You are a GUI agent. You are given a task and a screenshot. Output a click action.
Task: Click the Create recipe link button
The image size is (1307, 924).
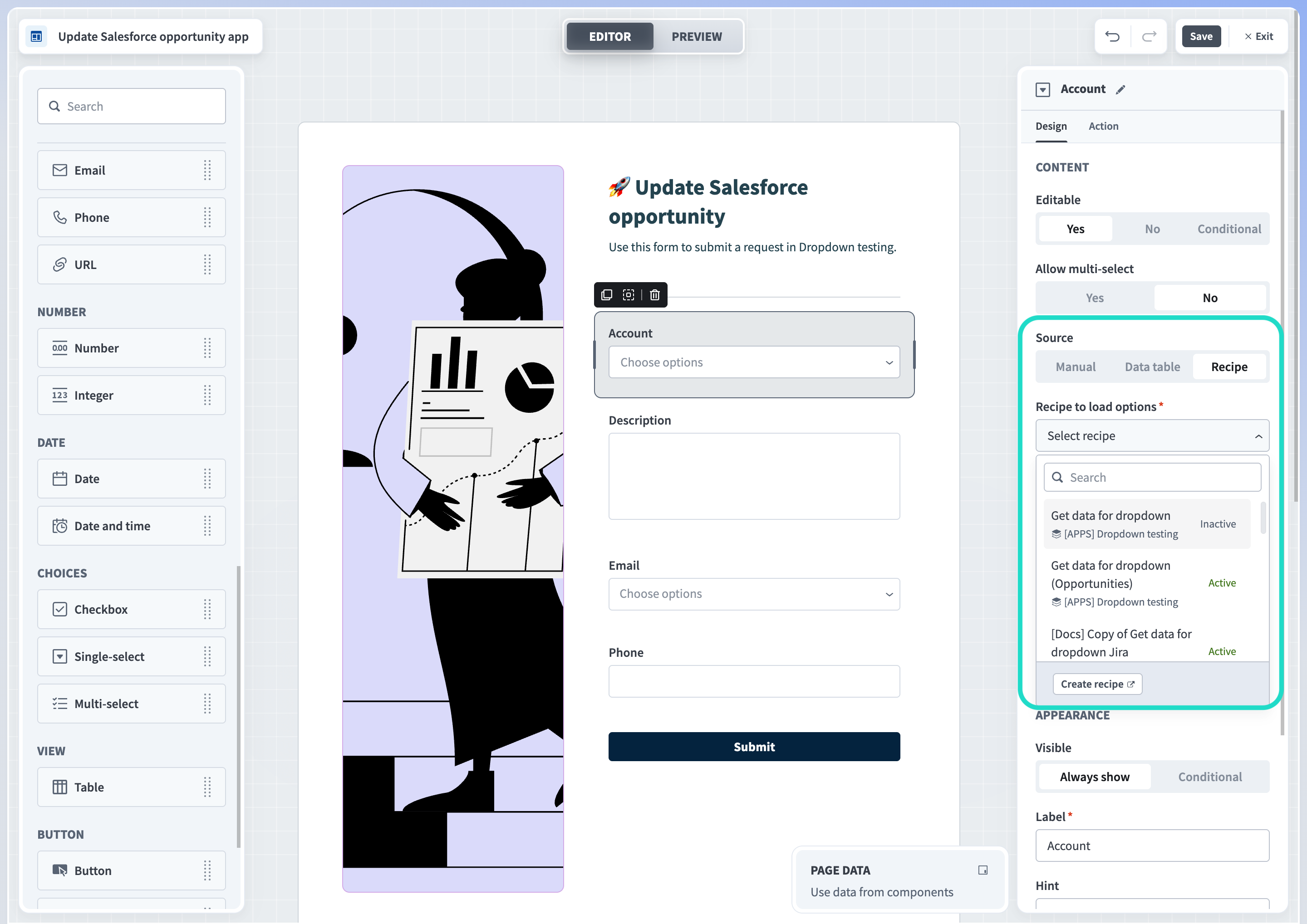pyautogui.click(x=1097, y=684)
